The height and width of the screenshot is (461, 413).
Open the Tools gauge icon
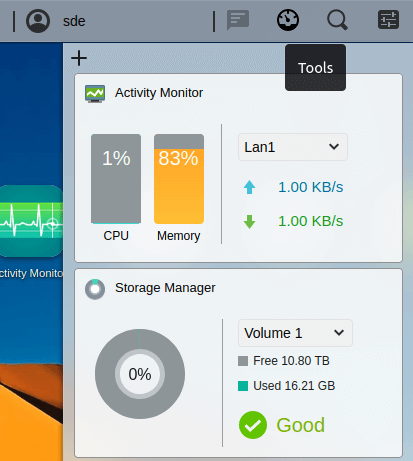(x=288, y=20)
